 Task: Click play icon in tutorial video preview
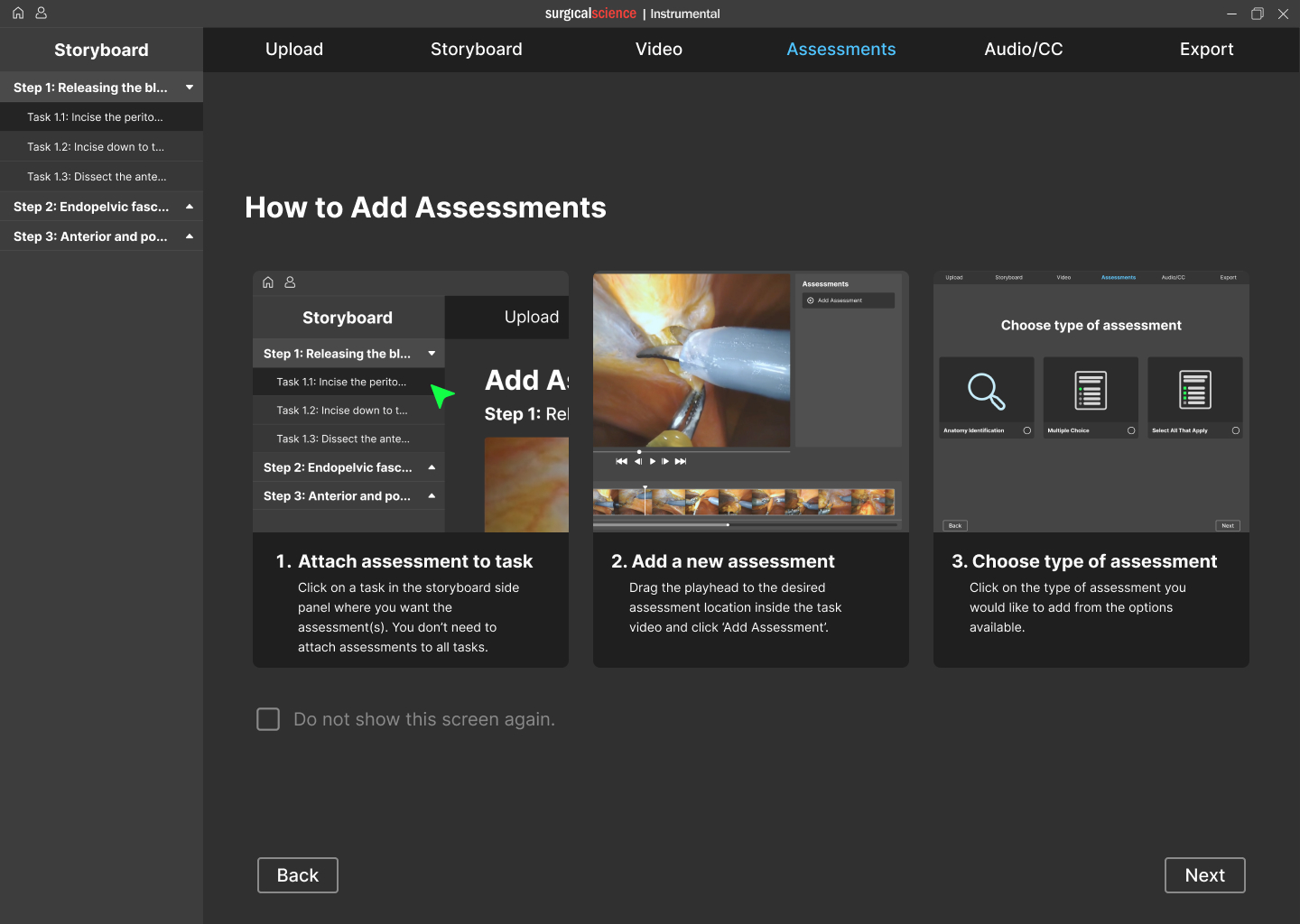653,461
